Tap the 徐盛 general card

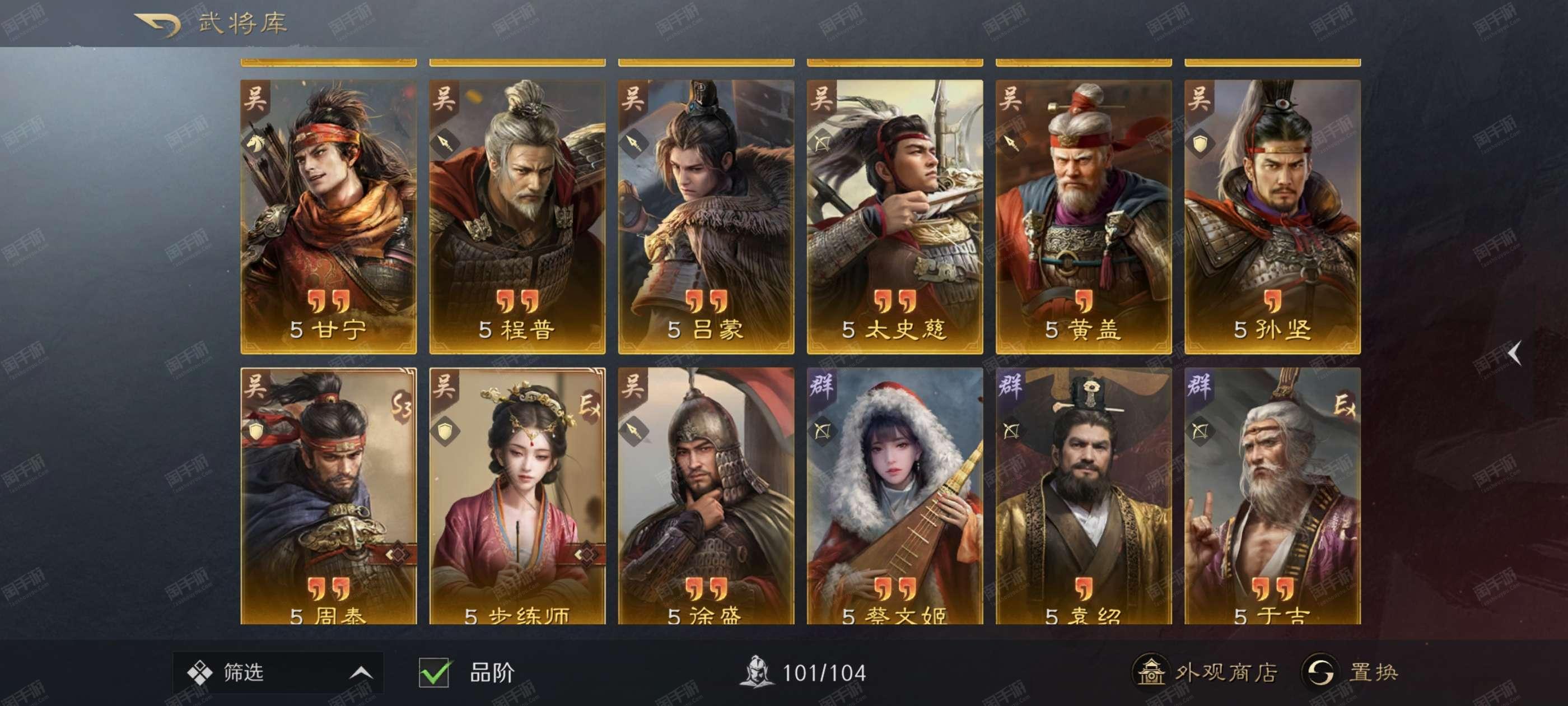(706, 496)
